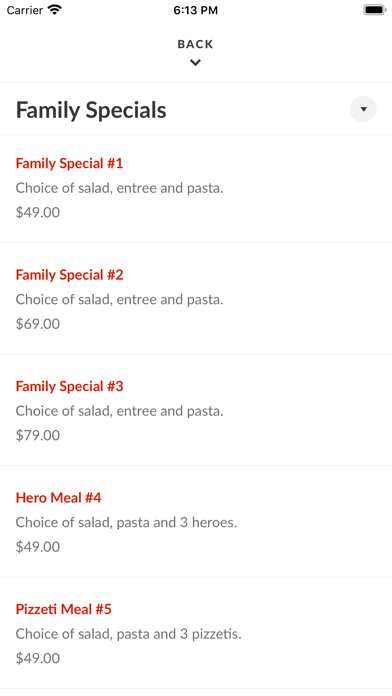Click Family Special #2 description text
Screen dimensions: 392x696
[x=119, y=300]
